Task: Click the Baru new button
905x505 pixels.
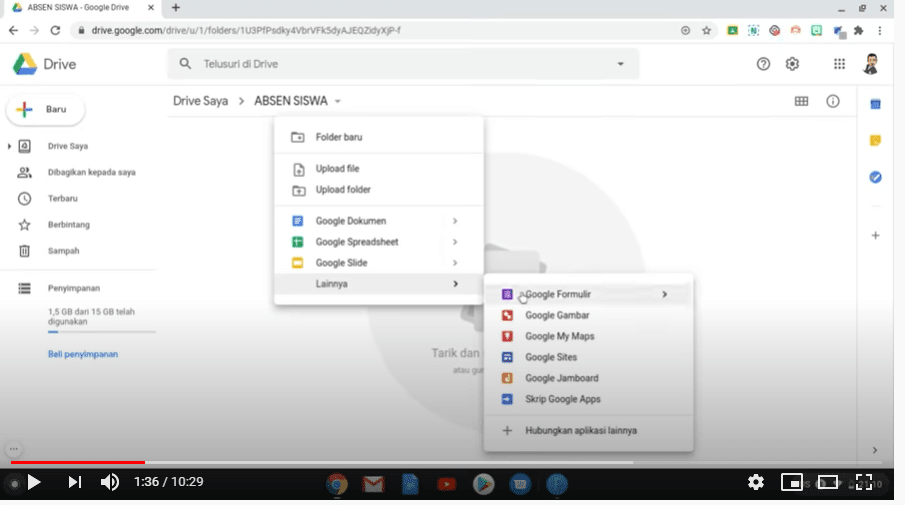Action: 46,109
